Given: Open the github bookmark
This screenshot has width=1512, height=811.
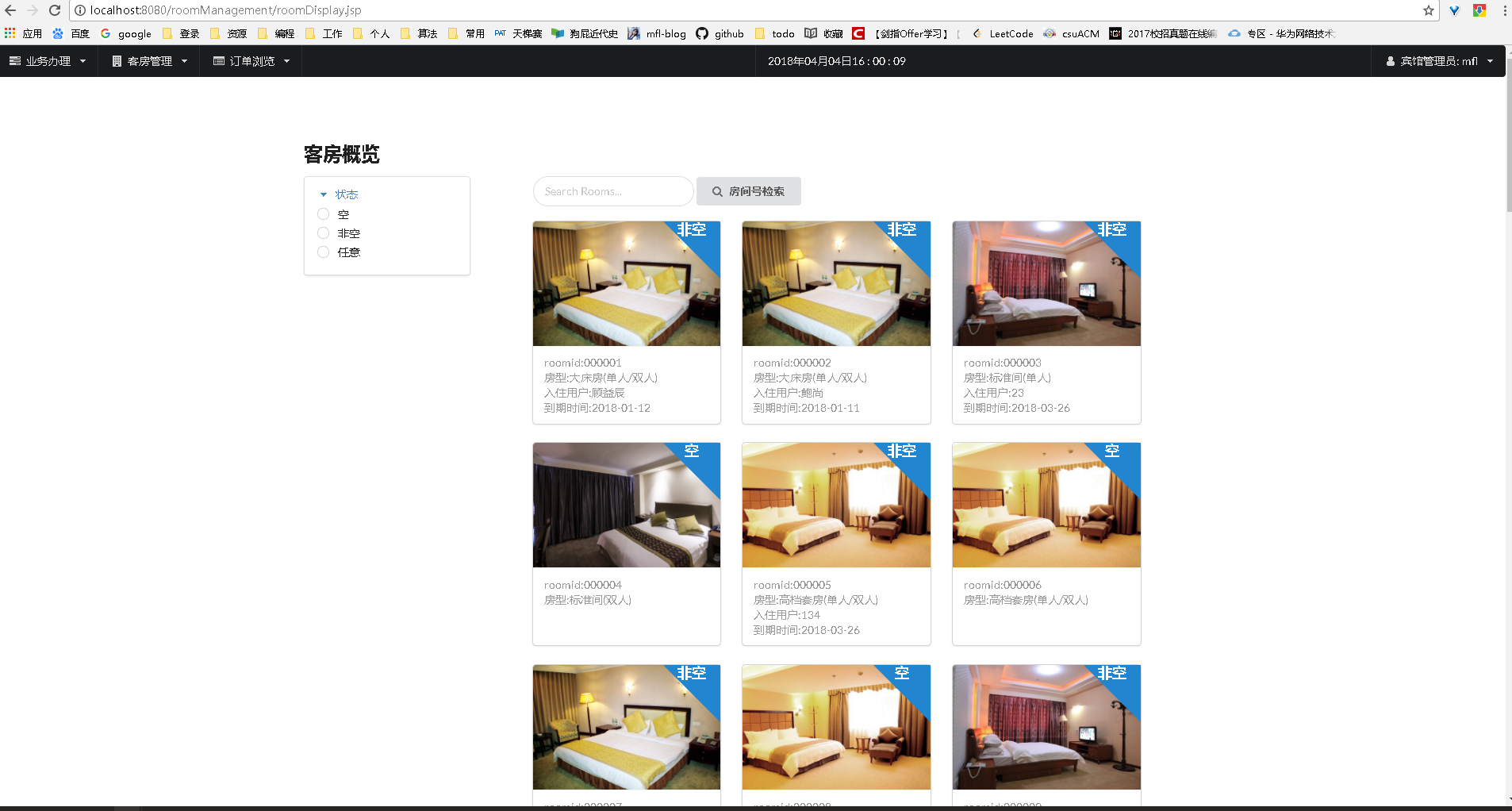Looking at the screenshot, I should coord(720,33).
